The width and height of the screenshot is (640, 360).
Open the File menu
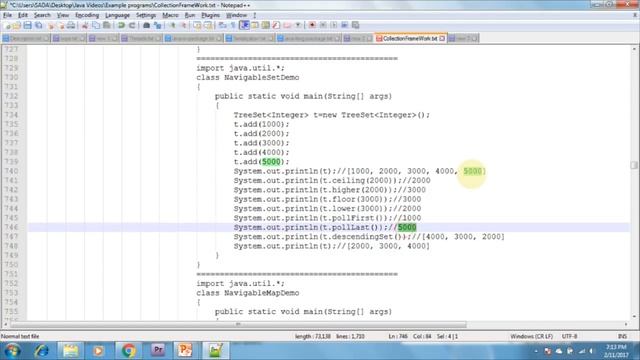point(7,15)
